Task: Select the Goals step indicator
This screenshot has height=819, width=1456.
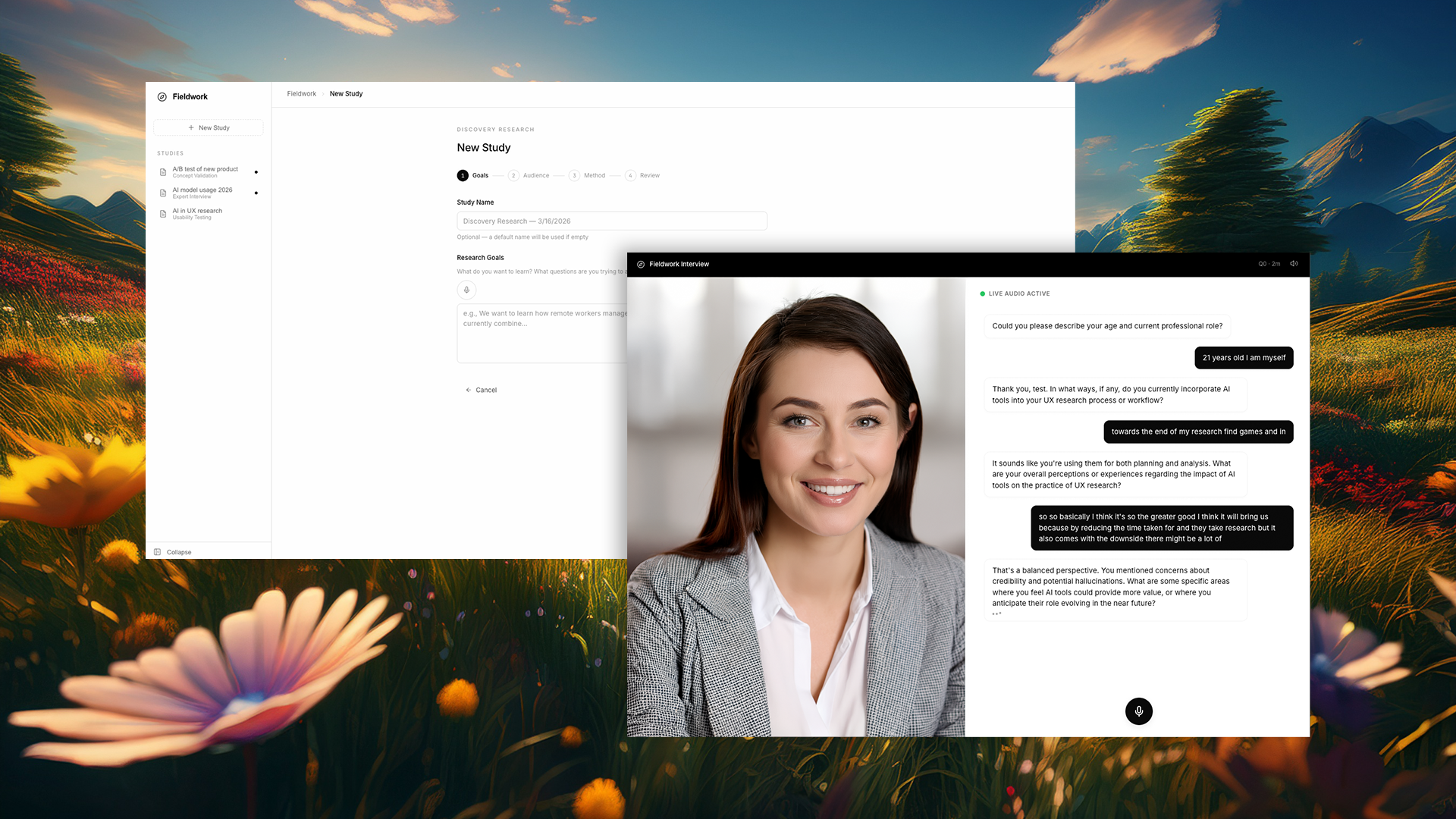Action: pyautogui.click(x=463, y=175)
